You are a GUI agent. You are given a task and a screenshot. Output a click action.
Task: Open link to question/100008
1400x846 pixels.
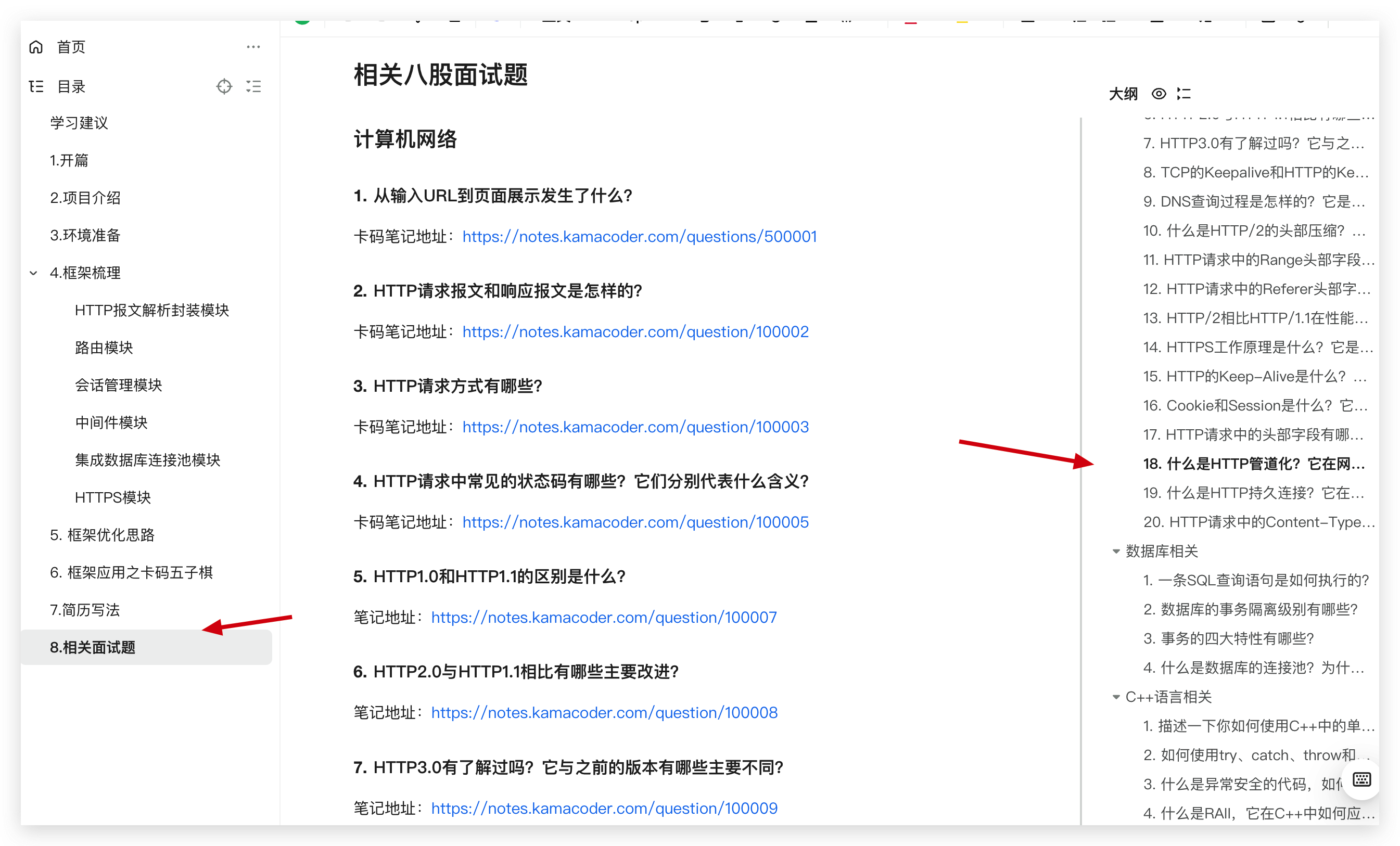pos(605,713)
